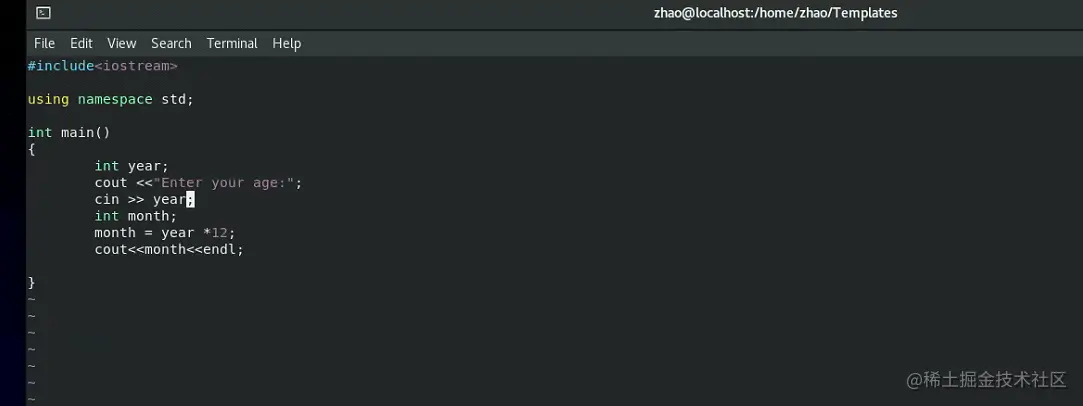Image resolution: width=1083 pixels, height=406 pixels.
Task: Click the window title zhao@localhost
Action: click(776, 12)
